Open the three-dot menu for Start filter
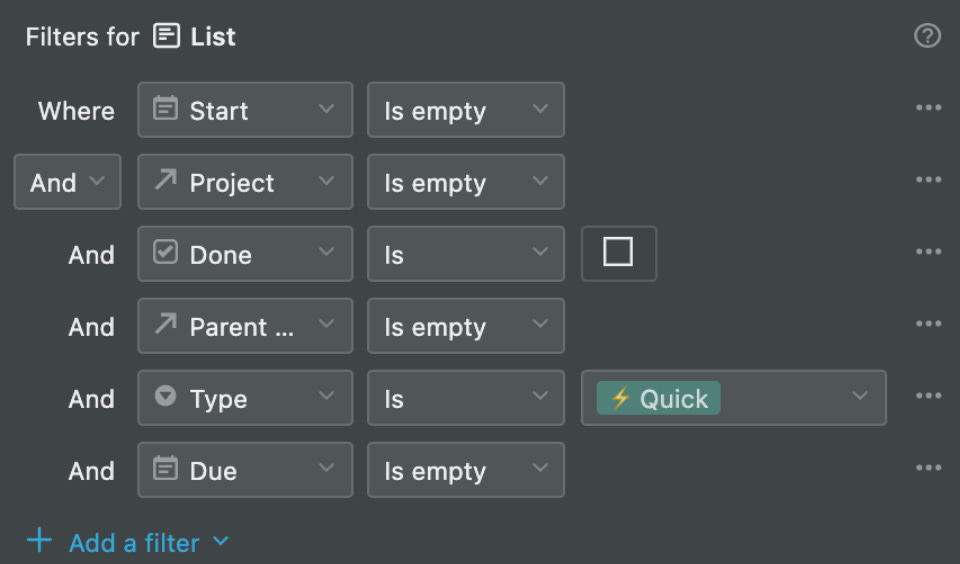This screenshot has width=960, height=564. click(x=928, y=108)
